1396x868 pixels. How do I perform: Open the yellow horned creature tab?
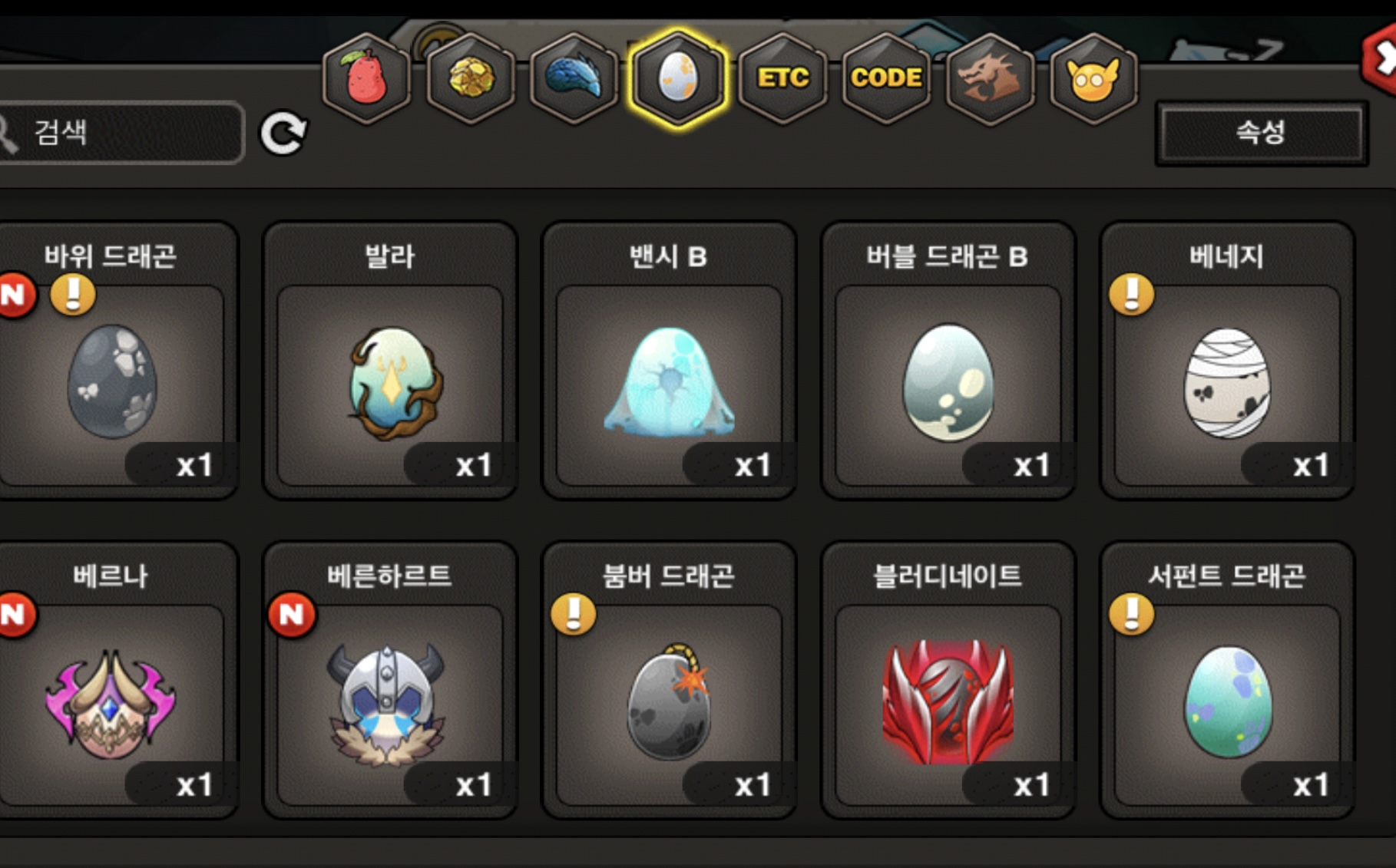pos(1093,78)
